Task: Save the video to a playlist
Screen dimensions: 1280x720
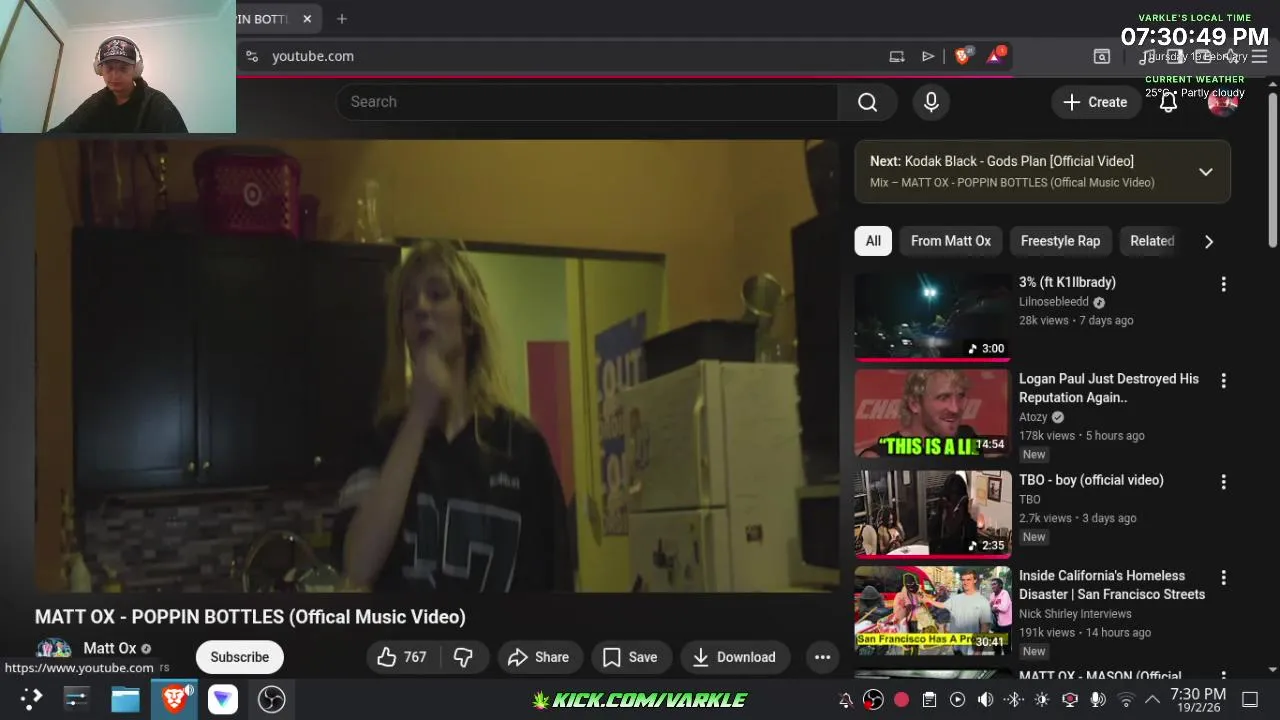Action: pyautogui.click(x=631, y=657)
